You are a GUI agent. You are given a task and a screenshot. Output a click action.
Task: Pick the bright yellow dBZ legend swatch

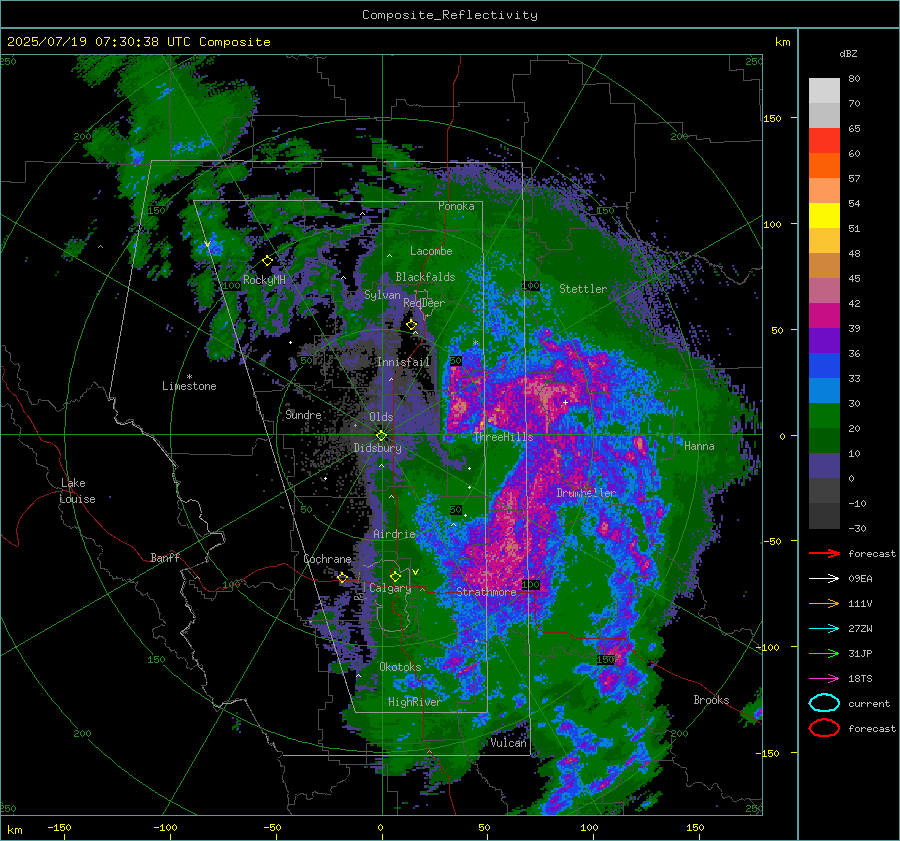click(824, 215)
